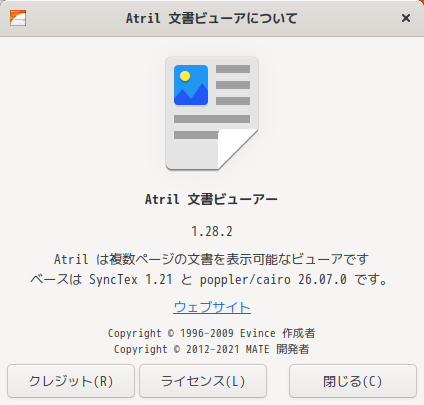Click the wide gray bar beneath the logo picture
Screen dimensions: 424x405
tap(212, 119)
